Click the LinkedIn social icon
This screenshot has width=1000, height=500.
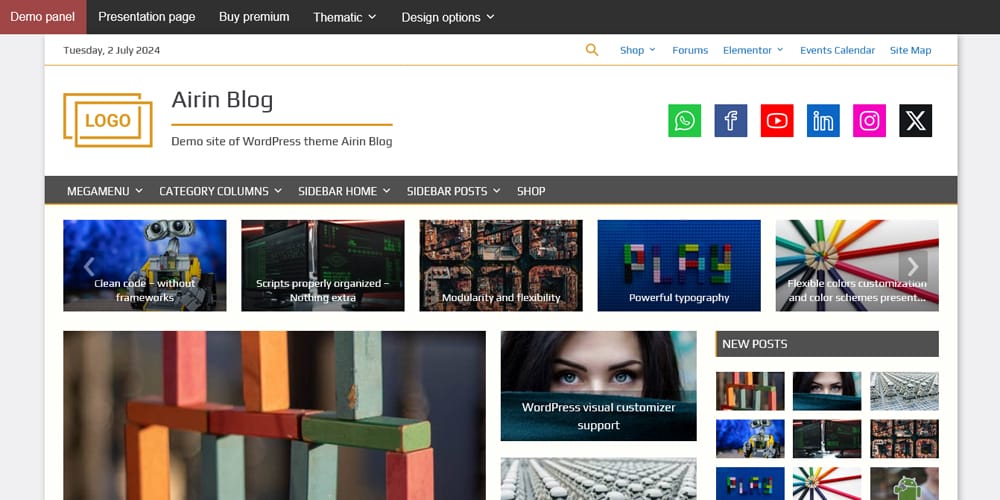823,121
